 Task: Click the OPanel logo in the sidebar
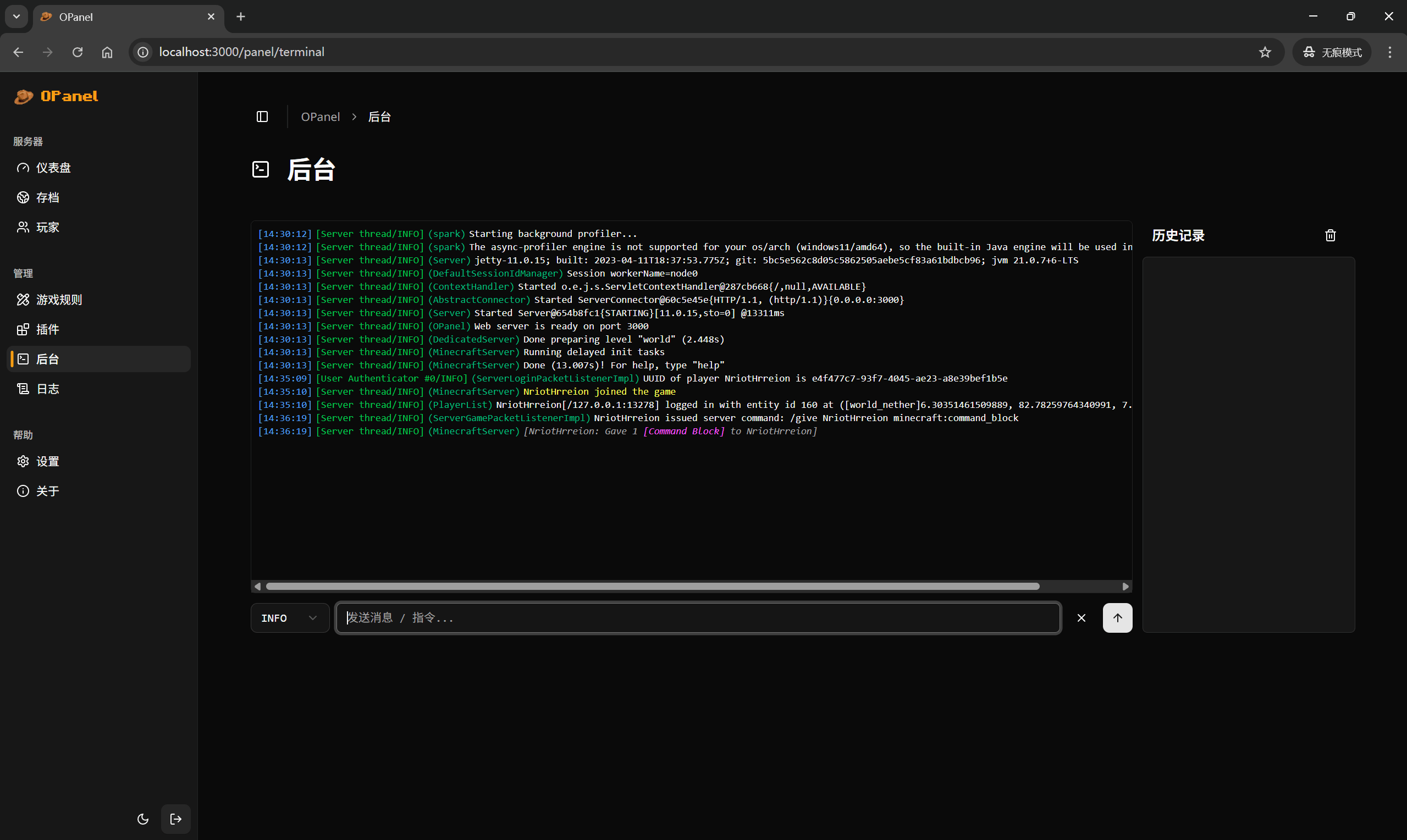click(x=56, y=96)
